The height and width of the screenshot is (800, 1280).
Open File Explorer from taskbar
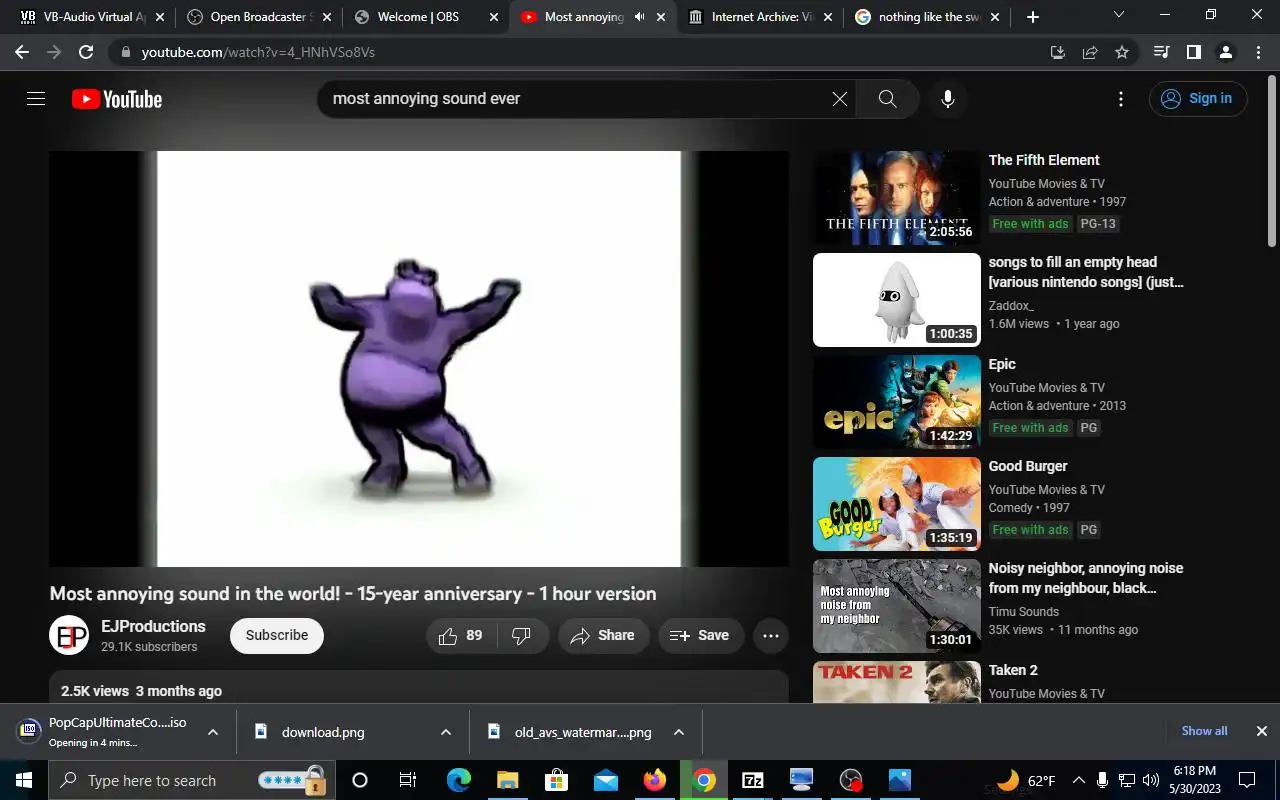pyautogui.click(x=507, y=780)
